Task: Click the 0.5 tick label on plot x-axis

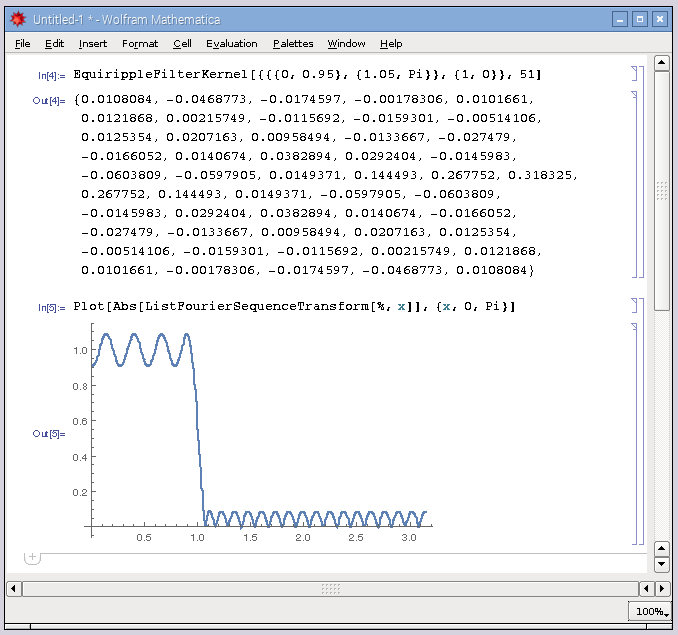Action: tap(144, 538)
